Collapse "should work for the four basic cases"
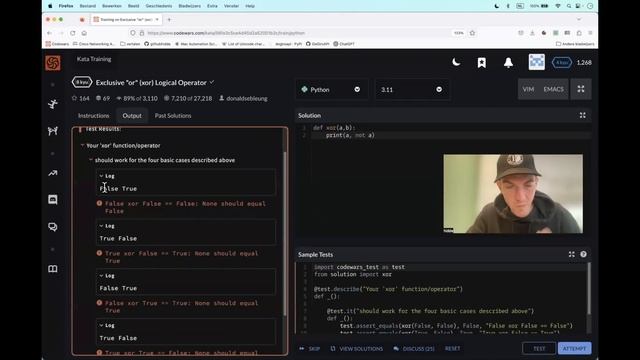 coord(91,160)
